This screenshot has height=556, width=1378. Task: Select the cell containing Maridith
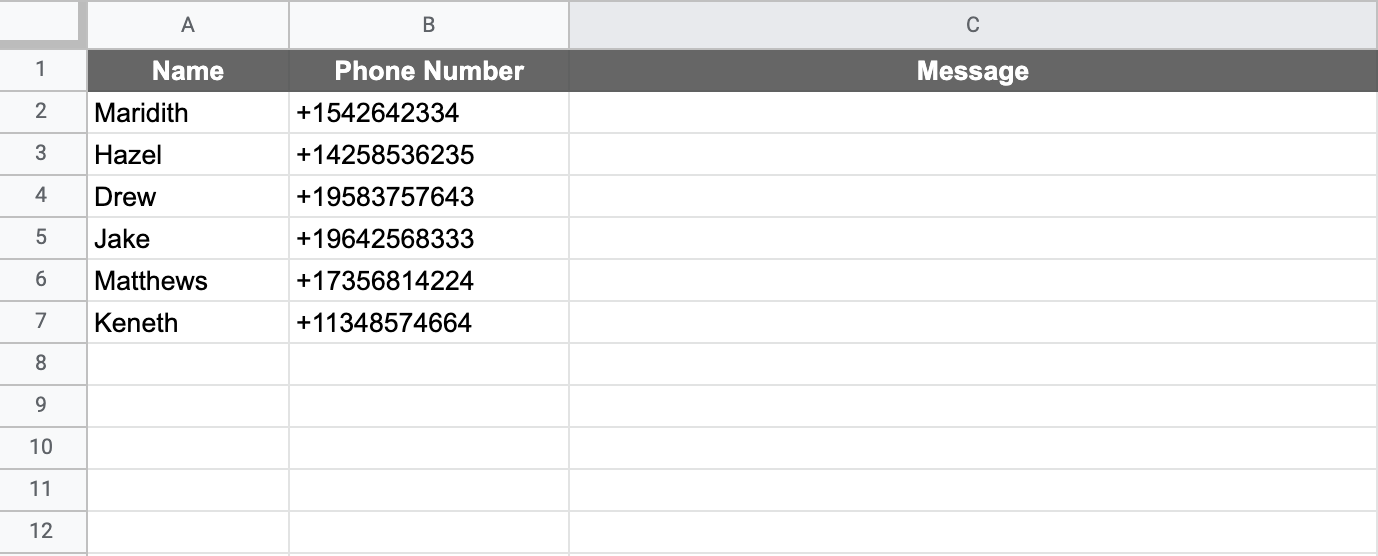tap(188, 113)
